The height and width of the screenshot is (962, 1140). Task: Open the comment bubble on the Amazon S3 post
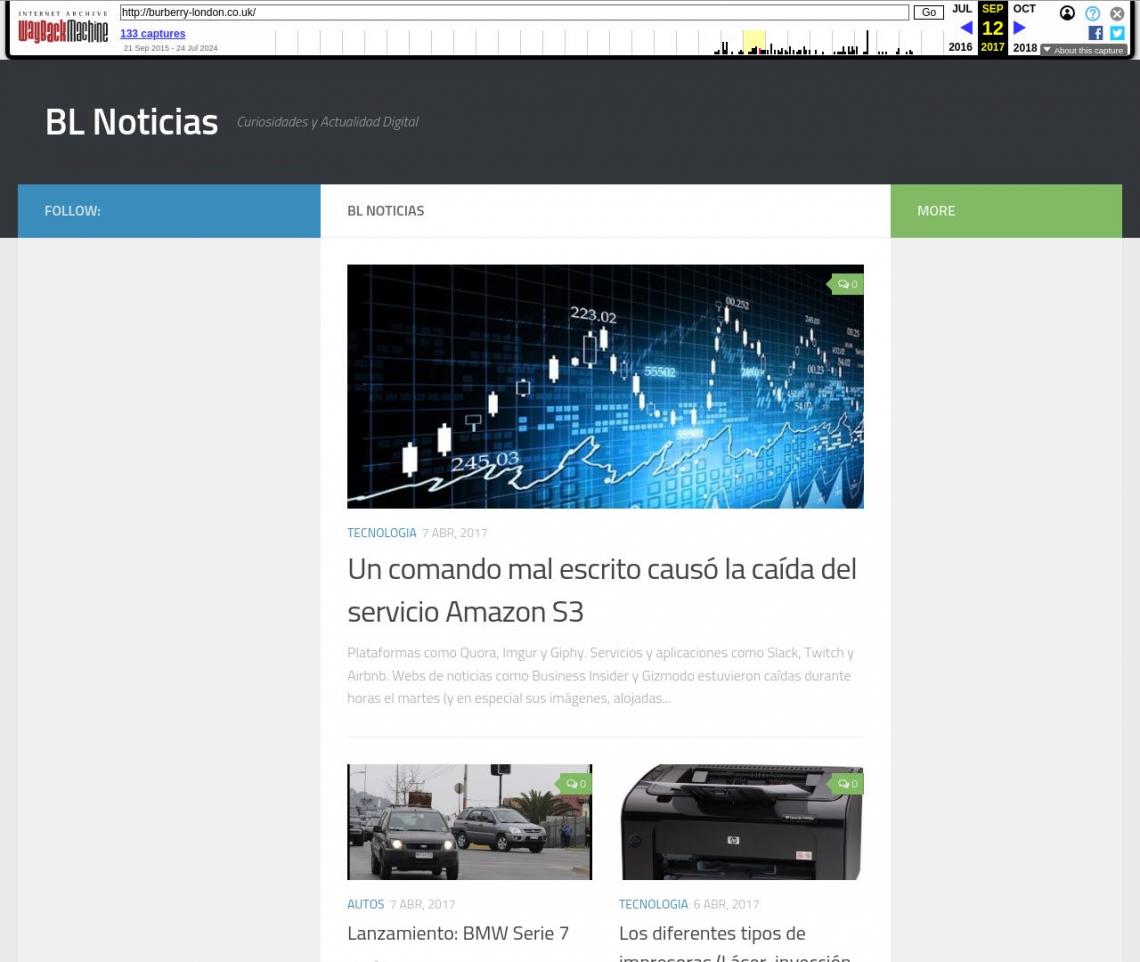847,284
